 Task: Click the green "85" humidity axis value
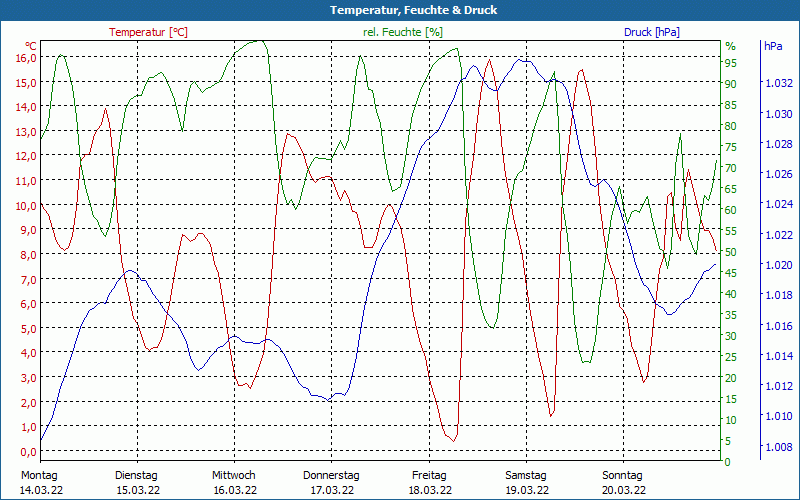pos(731,105)
